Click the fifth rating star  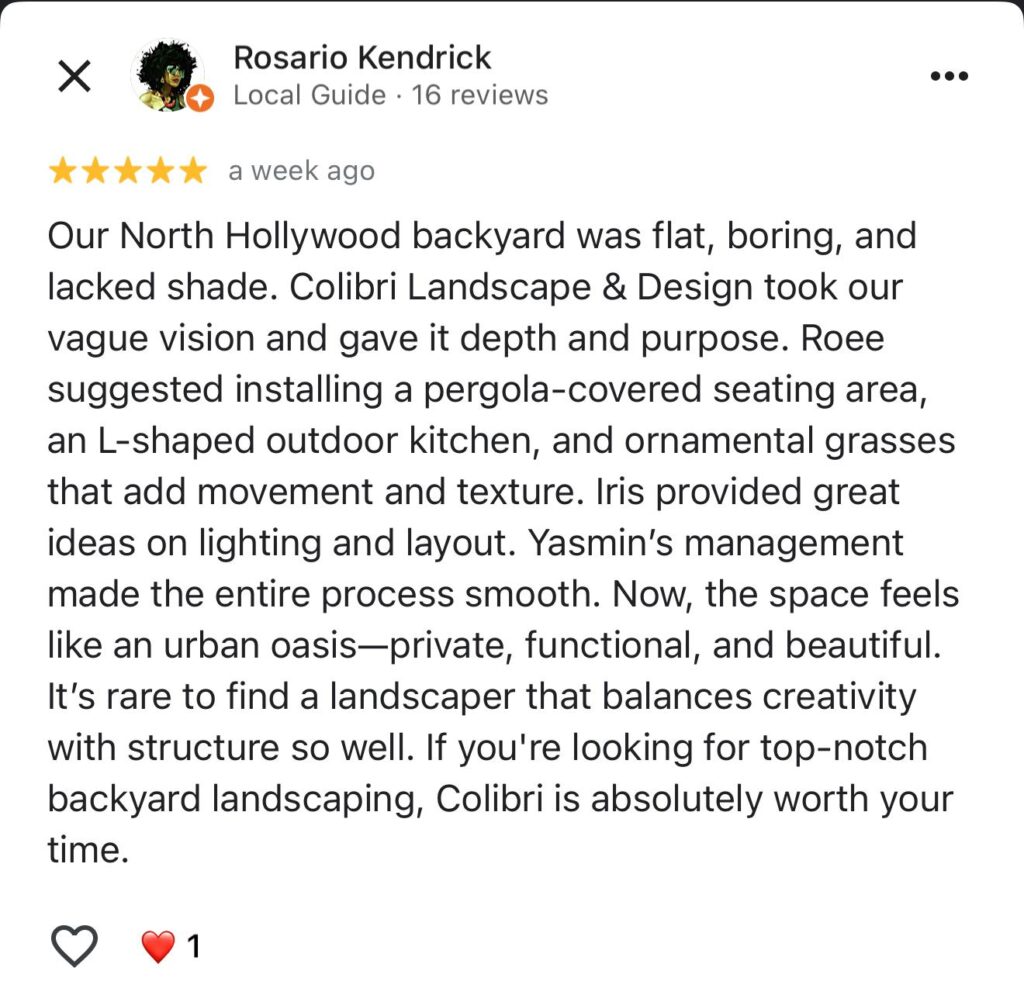pyautogui.click(x=191, y=171)
